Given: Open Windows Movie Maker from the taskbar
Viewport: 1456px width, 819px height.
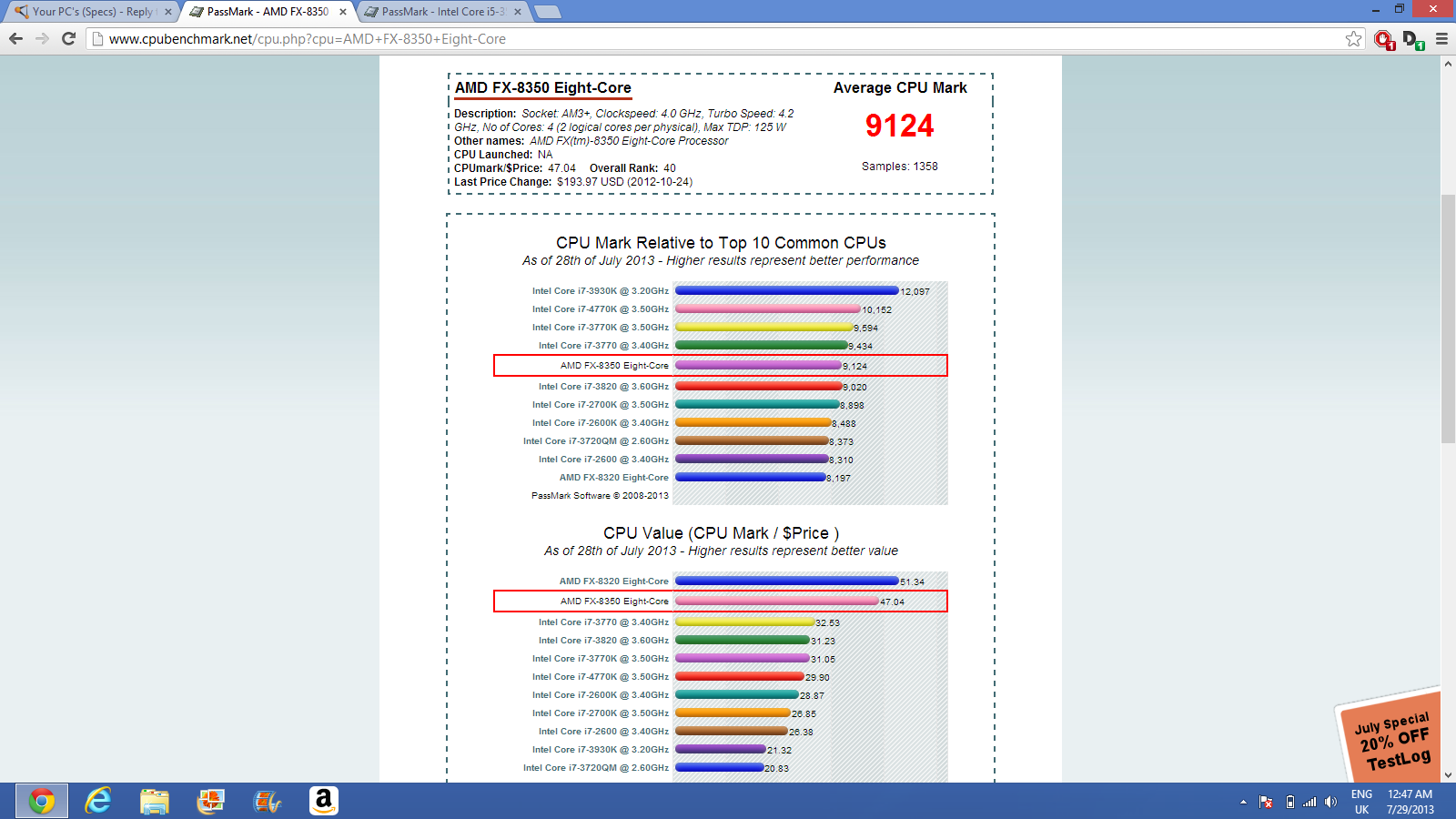Looking at the screenshot, I should tap(268, 801).
